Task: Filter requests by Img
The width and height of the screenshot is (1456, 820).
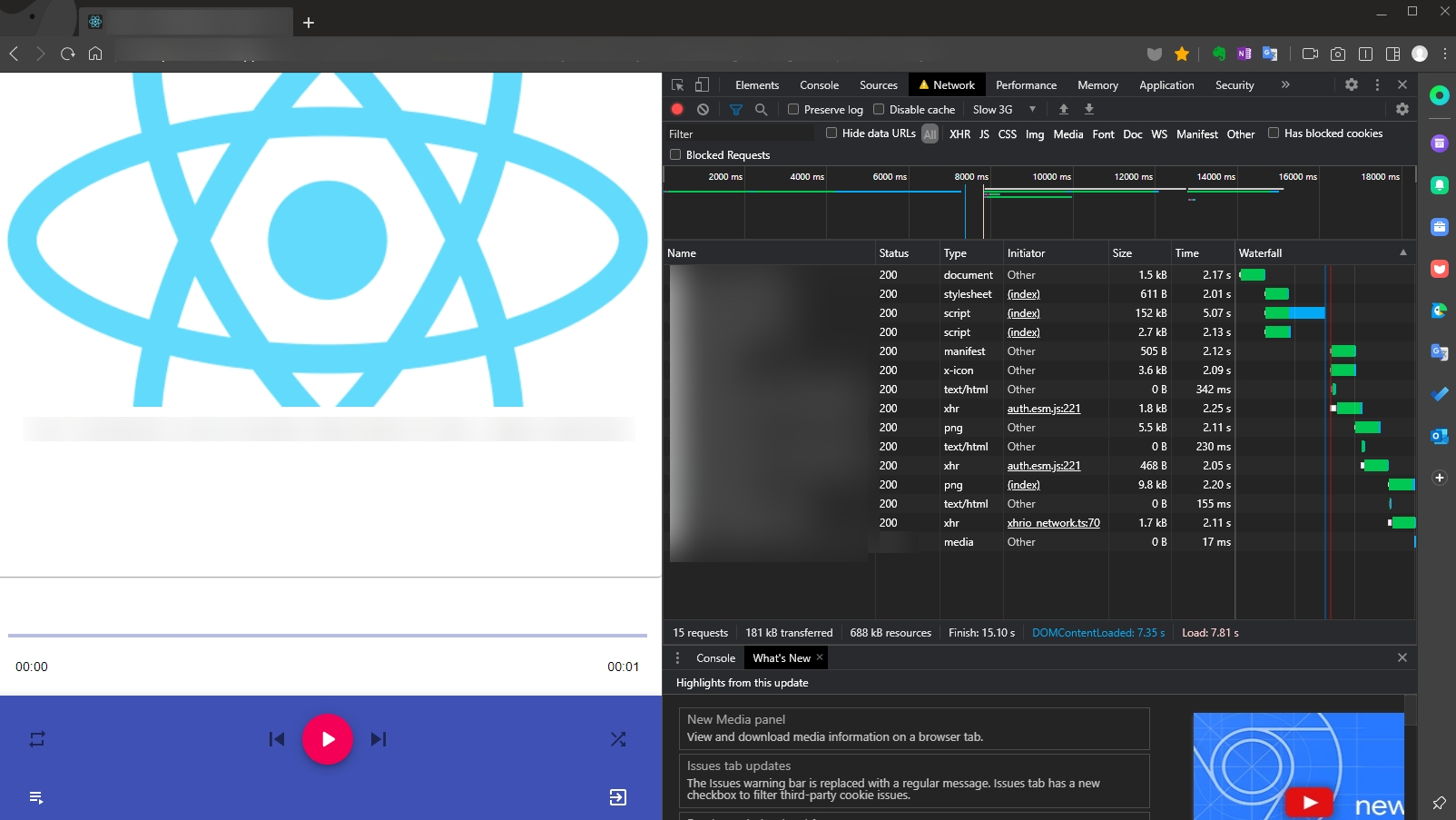Action: tap(1035, 133)
